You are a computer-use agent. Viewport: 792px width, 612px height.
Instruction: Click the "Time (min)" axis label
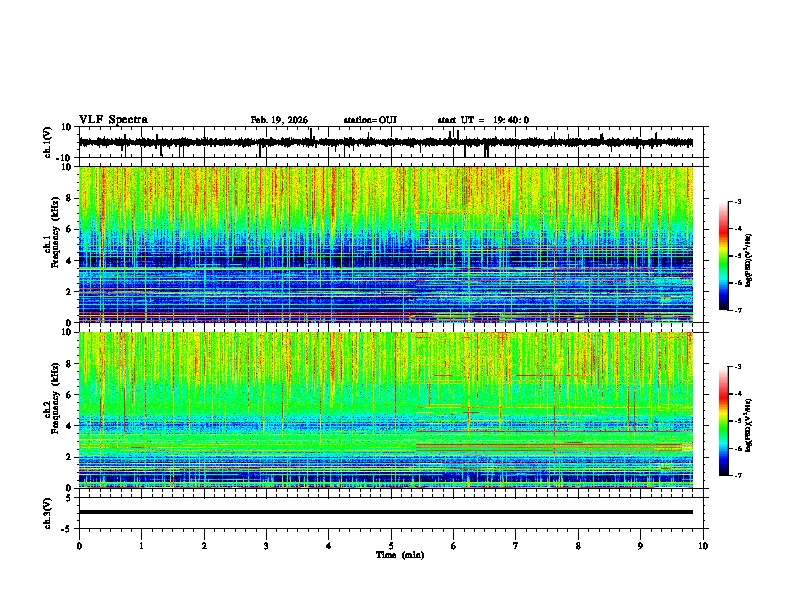pyautogui.click(x=400, y=555)
